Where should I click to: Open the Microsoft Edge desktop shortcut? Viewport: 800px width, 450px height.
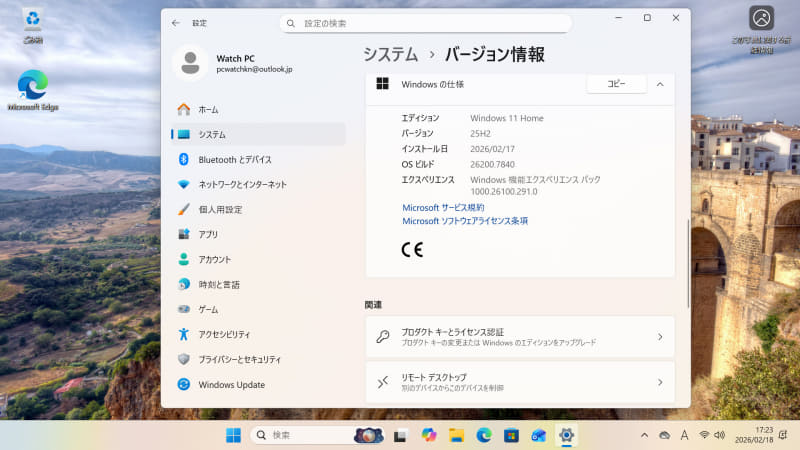click(x=33, y=90)
